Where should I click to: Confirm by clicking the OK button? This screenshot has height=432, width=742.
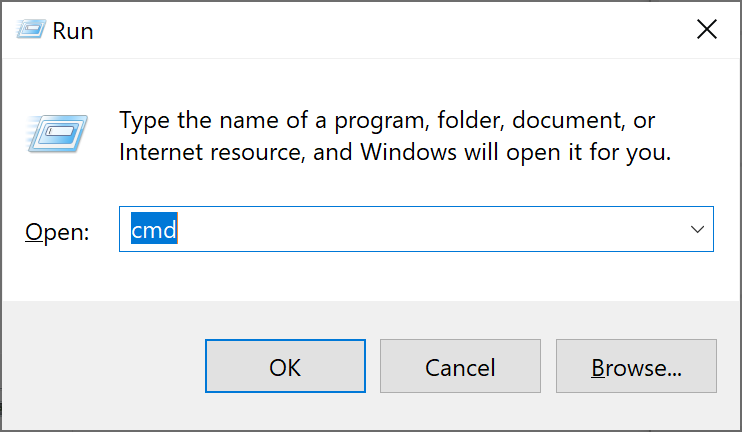coord(285,366)
